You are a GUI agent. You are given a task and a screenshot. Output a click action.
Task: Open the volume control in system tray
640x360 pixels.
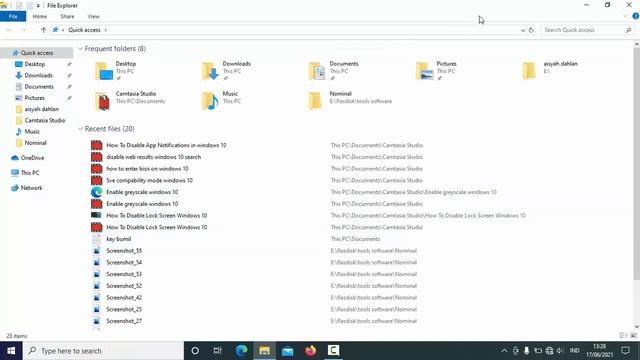(560, 351)
